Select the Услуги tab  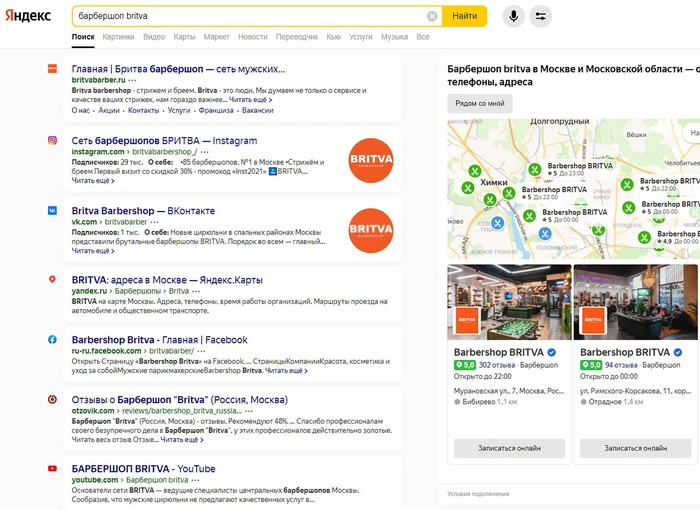point(361,37)
